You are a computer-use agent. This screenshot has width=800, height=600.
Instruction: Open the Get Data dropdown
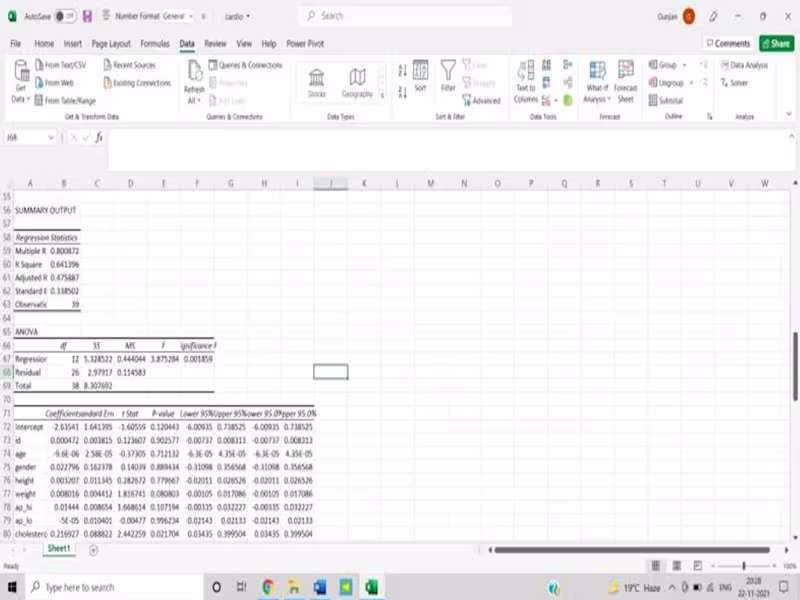pyautogui.click(x=22, y=80)
